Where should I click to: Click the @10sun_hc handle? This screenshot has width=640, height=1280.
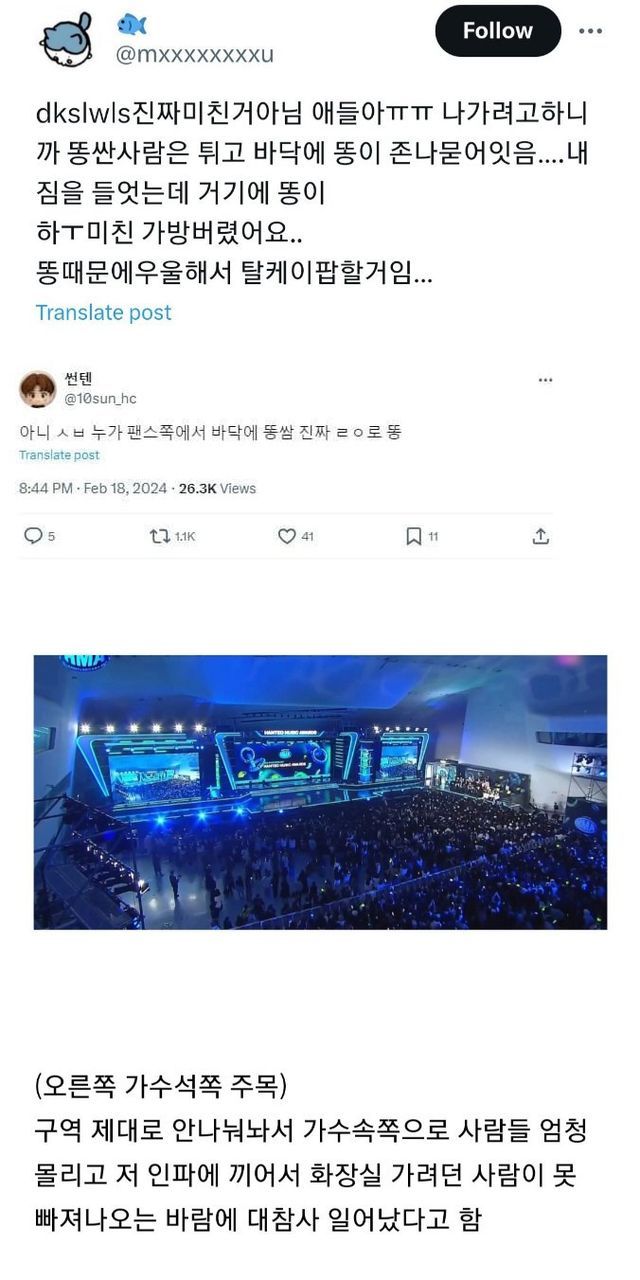click(100, 398)
